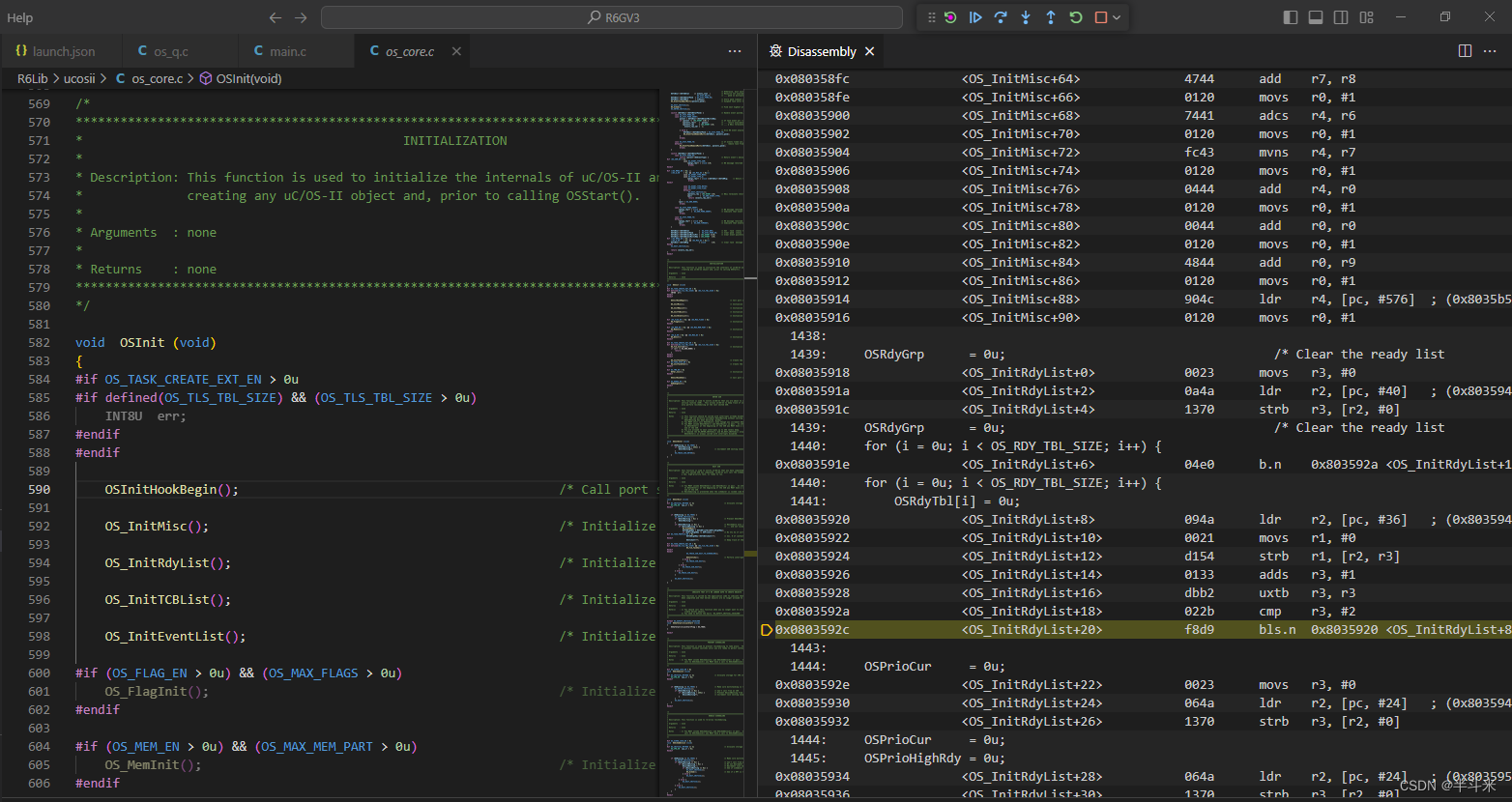This screenshot has height=802, width=1512.
Task: Toggle the bottom panel
Action: coord(1316,17)
